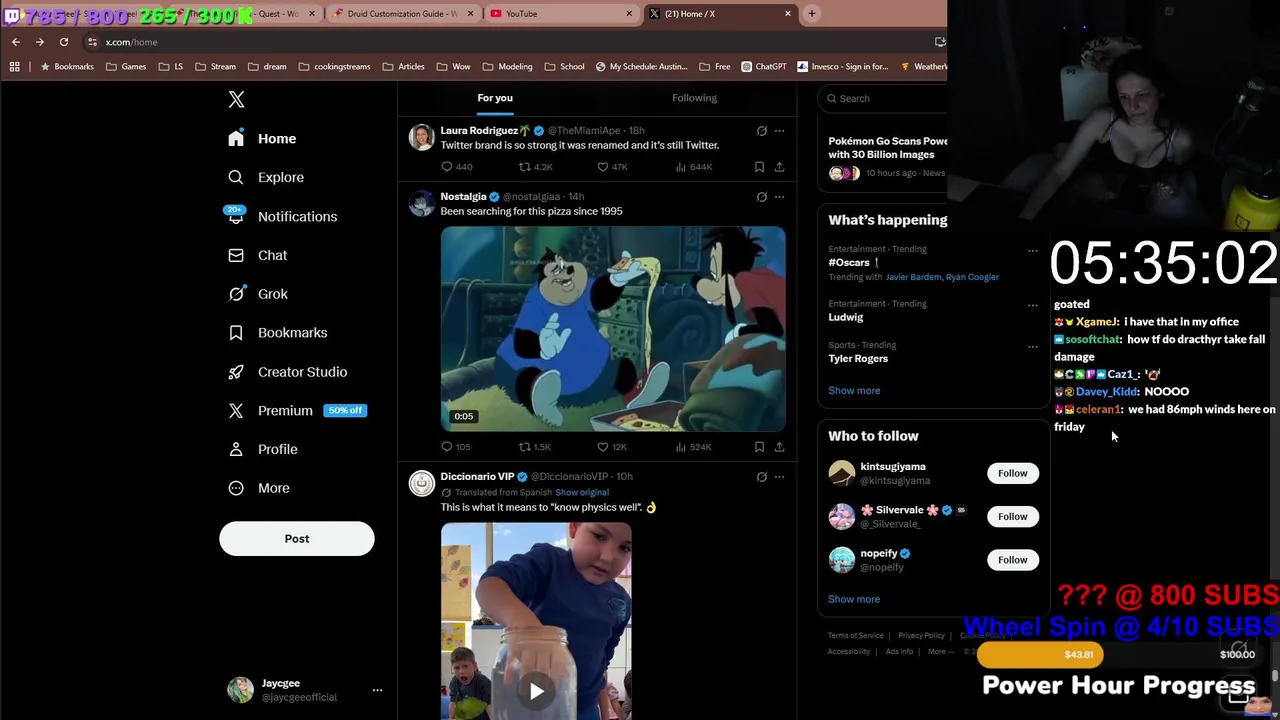This screenshot has width=1280, height=720.
Task: Switch to the Druid Customization Guide tab
Action: coord(402,14)
